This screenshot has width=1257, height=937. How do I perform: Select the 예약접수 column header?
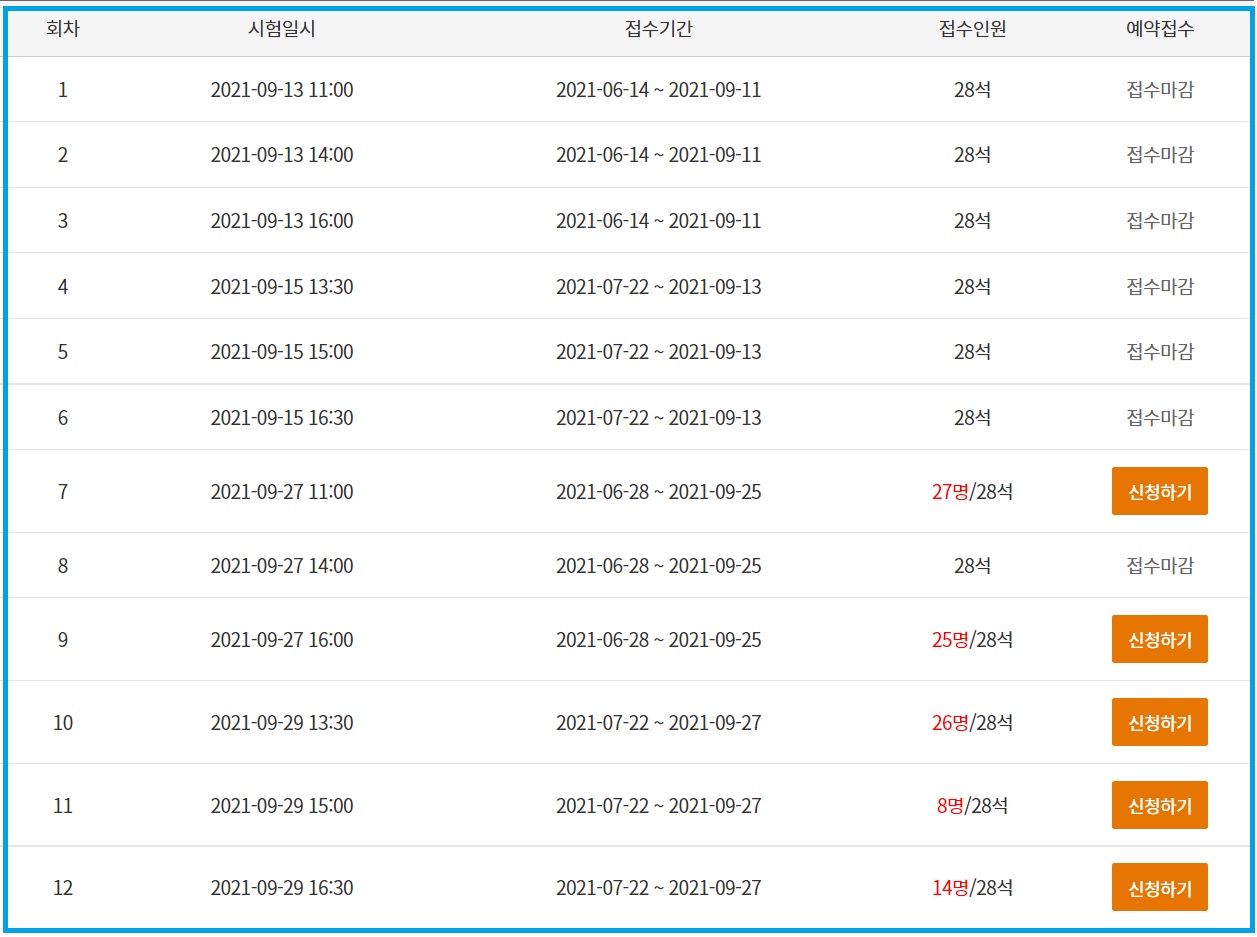1159,29
